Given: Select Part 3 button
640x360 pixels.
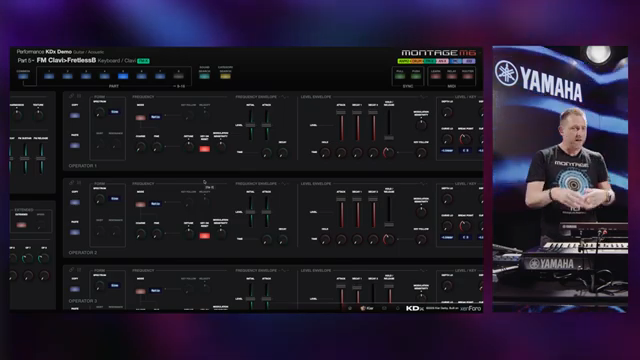Looking at the screenshot, I should pos(86,76).
